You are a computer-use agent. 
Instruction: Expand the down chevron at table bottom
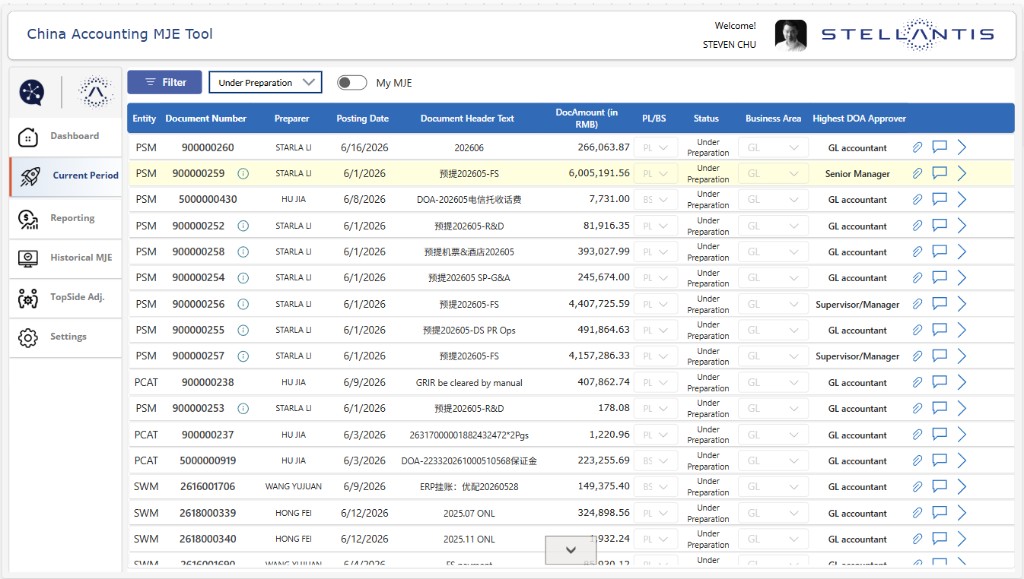click(571, 550)
